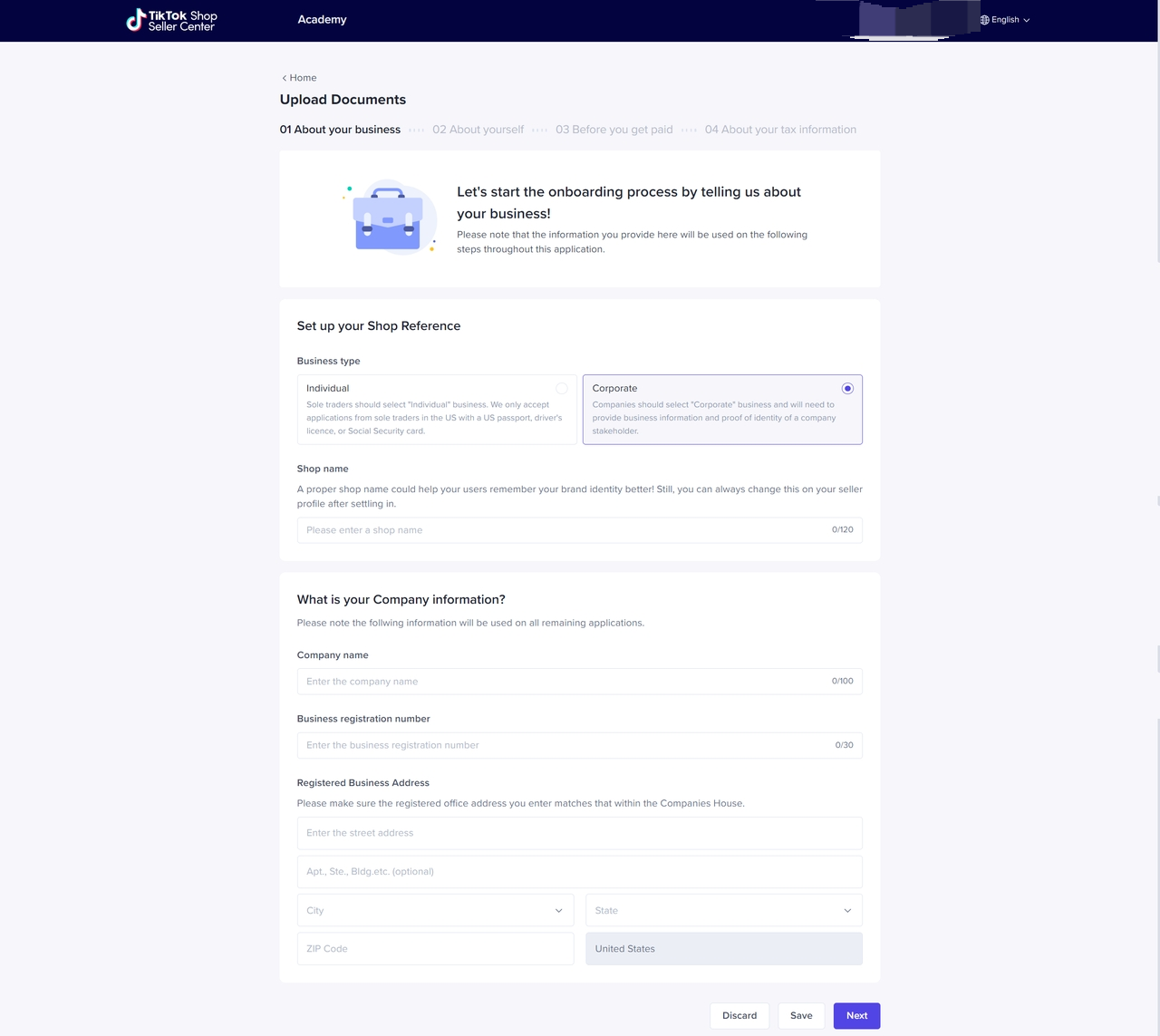Switch to step 03 Before you get paid
This screenshot has height=1036, width=1160.
[614, 130]
